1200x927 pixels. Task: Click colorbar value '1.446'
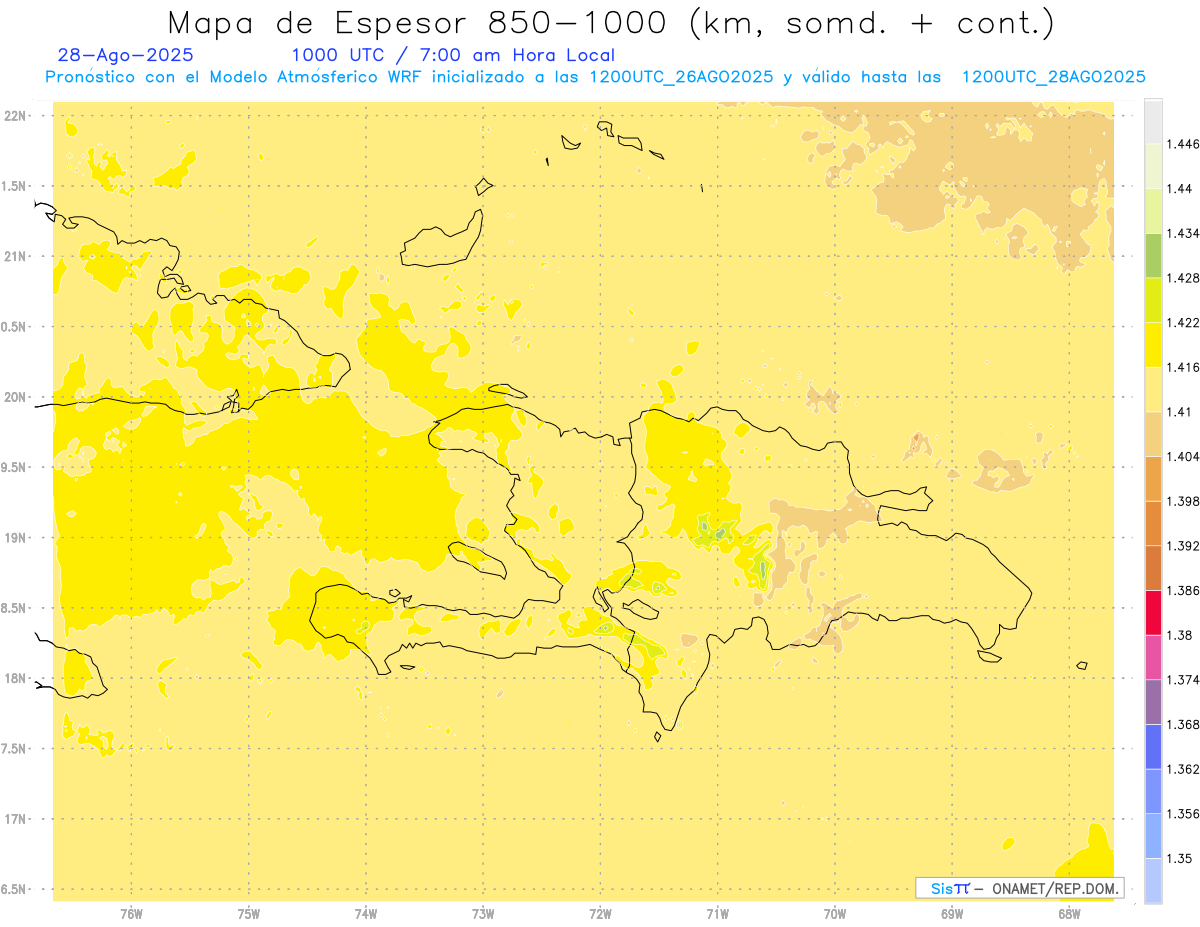tap(1183, 144)
